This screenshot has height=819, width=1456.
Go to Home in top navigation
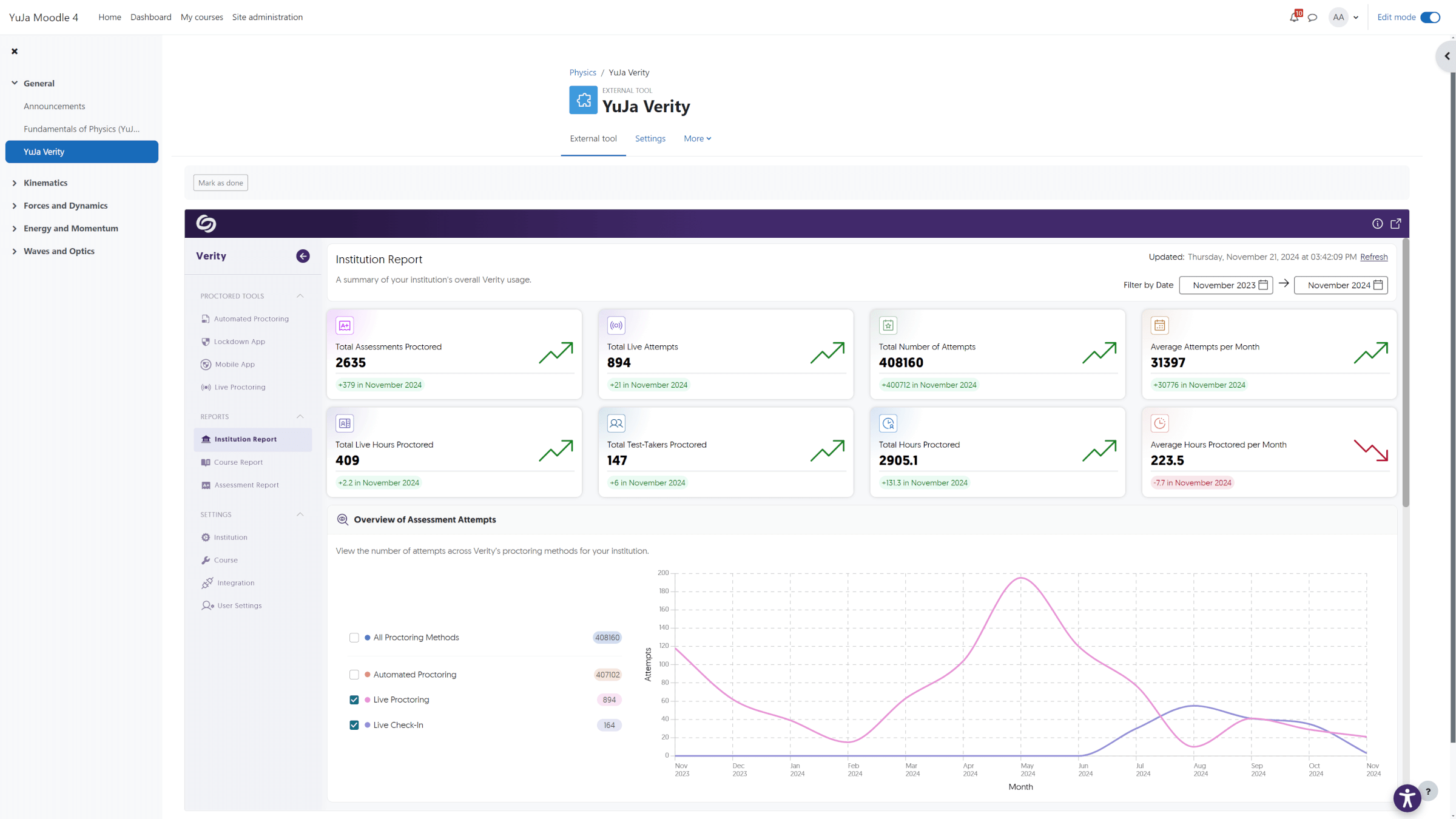[x=110, y=17]
